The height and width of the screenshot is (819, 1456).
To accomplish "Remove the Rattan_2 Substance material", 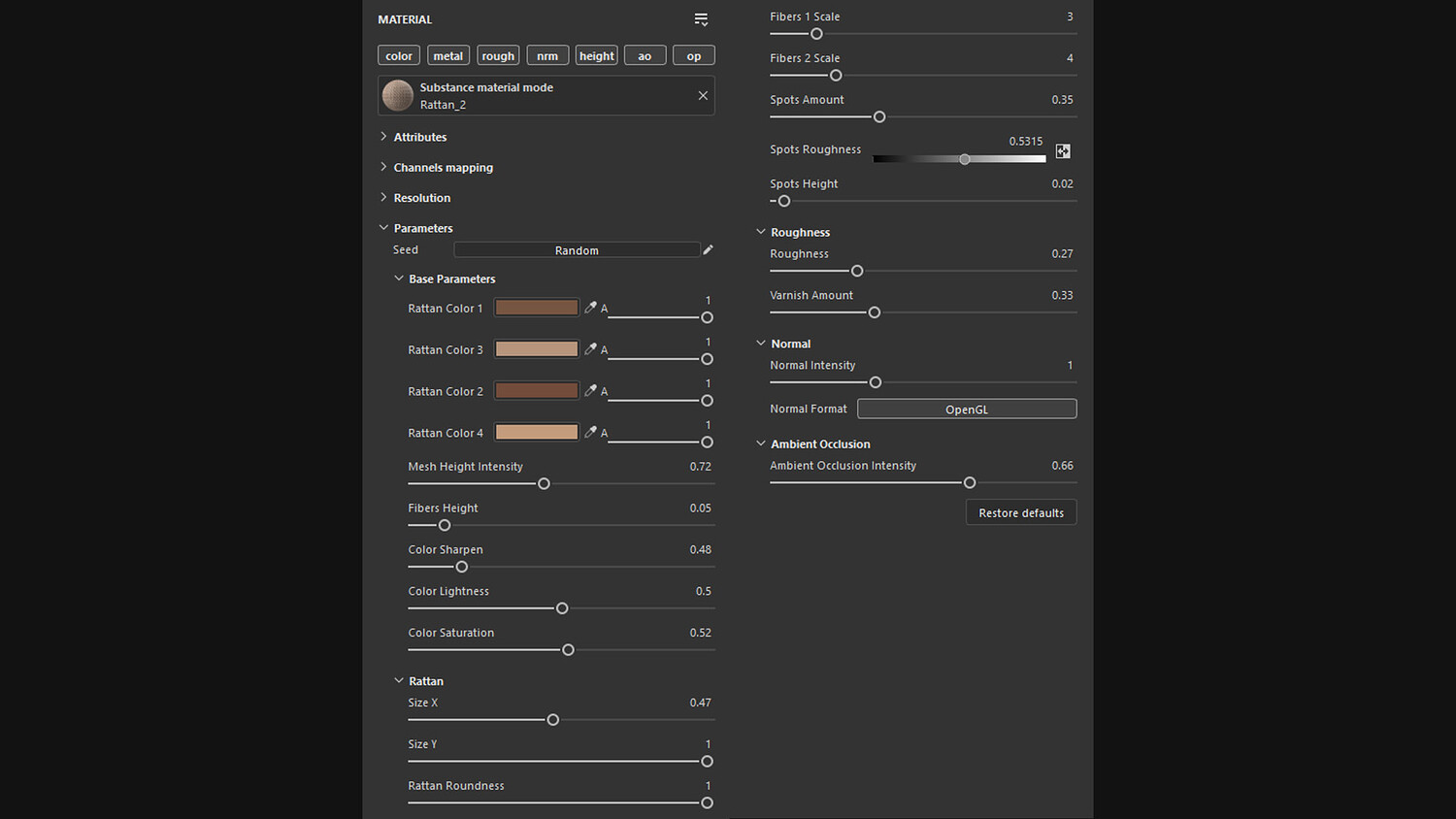I will [x=703, y=95].
